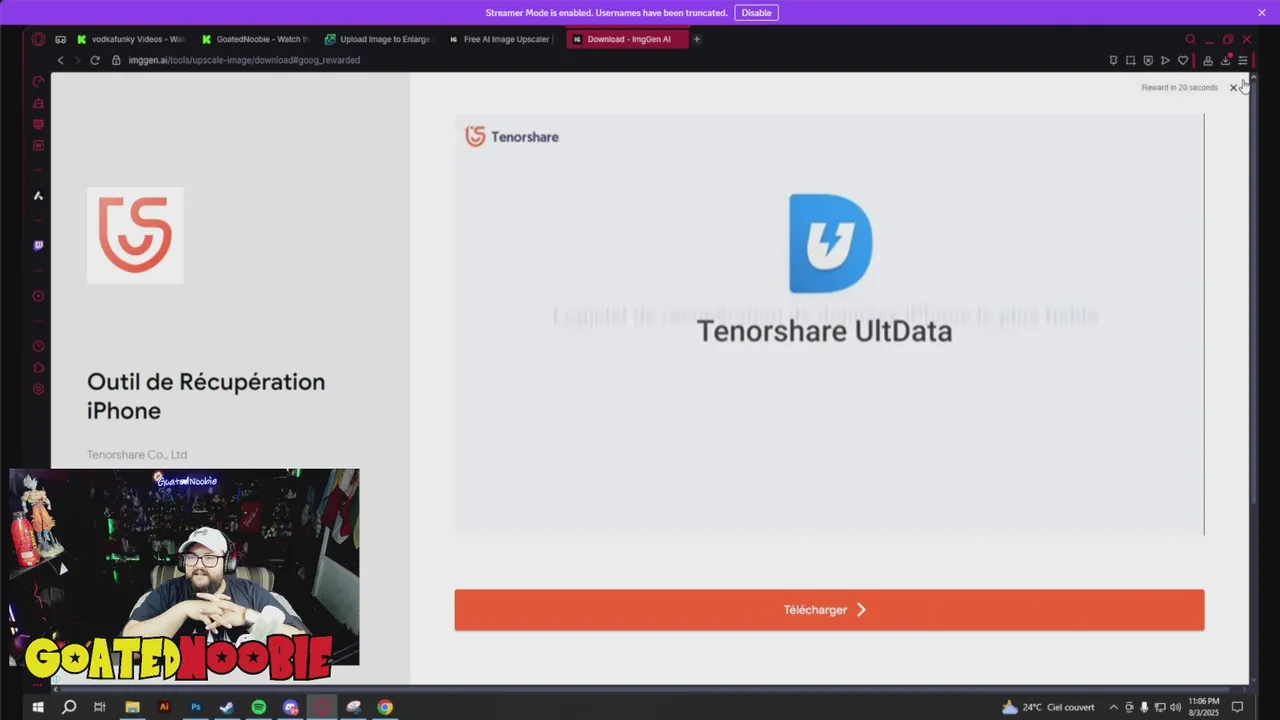Click the page scrollbar up arrow
Viewport: 1280px width, 720px height.
[1253, 77]
